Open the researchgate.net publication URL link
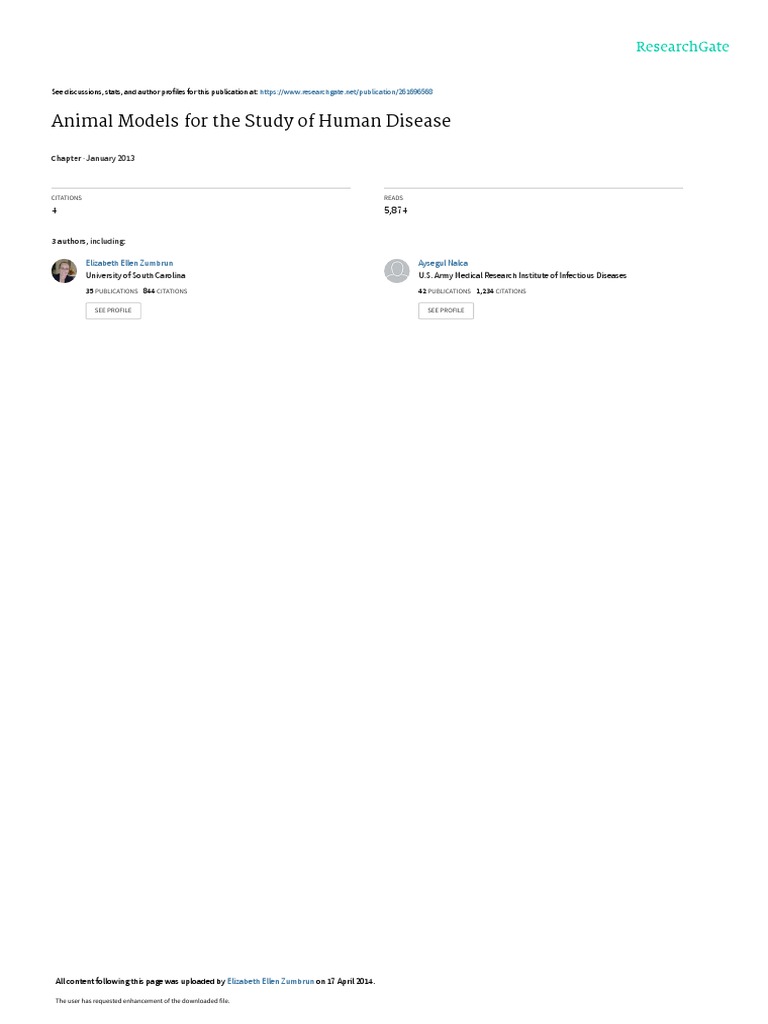This screenshot has height=1024, width=768. (x=346, y=92)
